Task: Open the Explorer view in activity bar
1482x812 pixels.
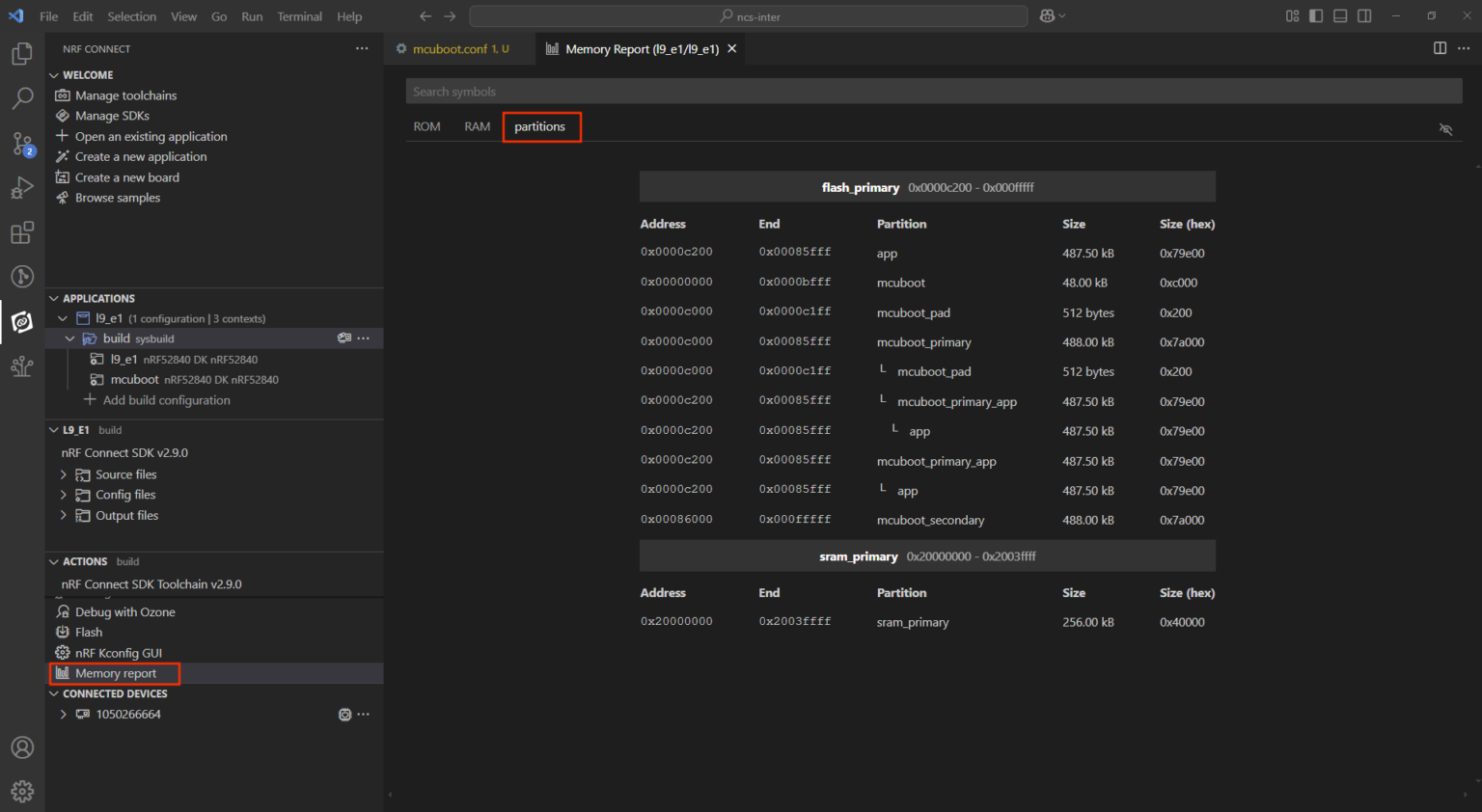Action: (x=22, y=54)
